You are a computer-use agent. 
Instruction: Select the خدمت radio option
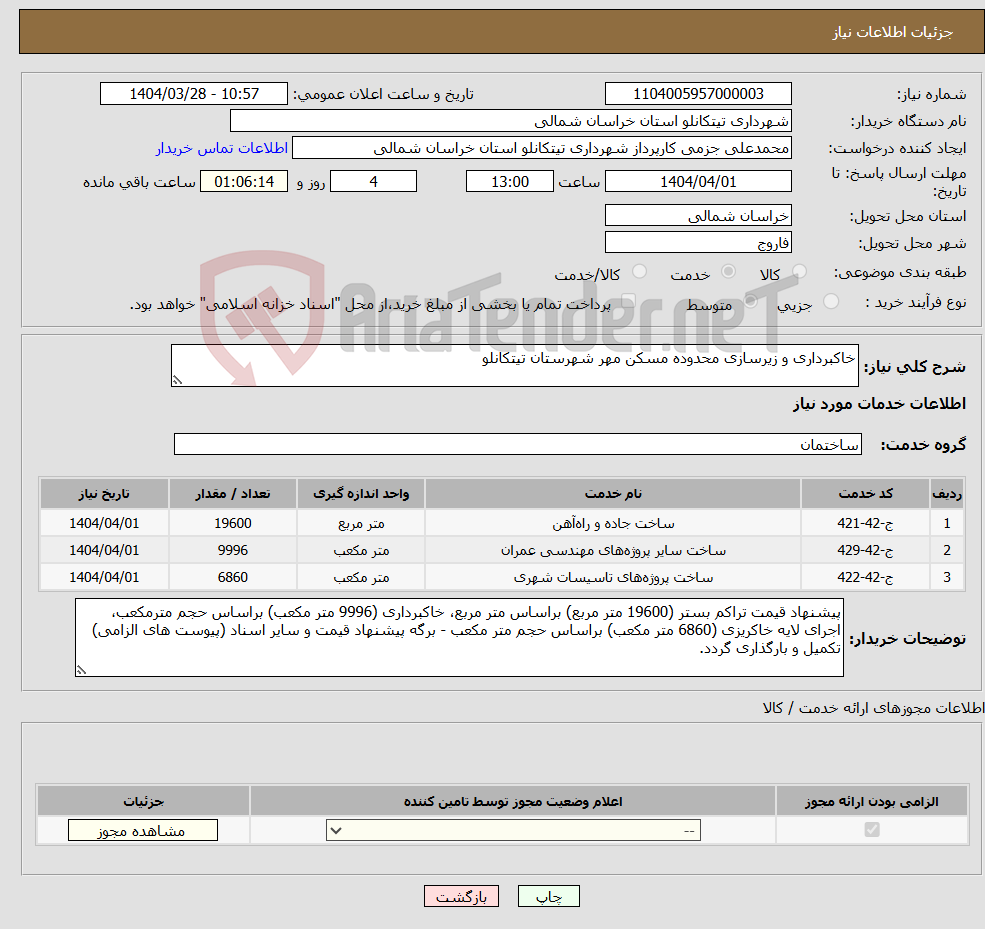(729, 271)
